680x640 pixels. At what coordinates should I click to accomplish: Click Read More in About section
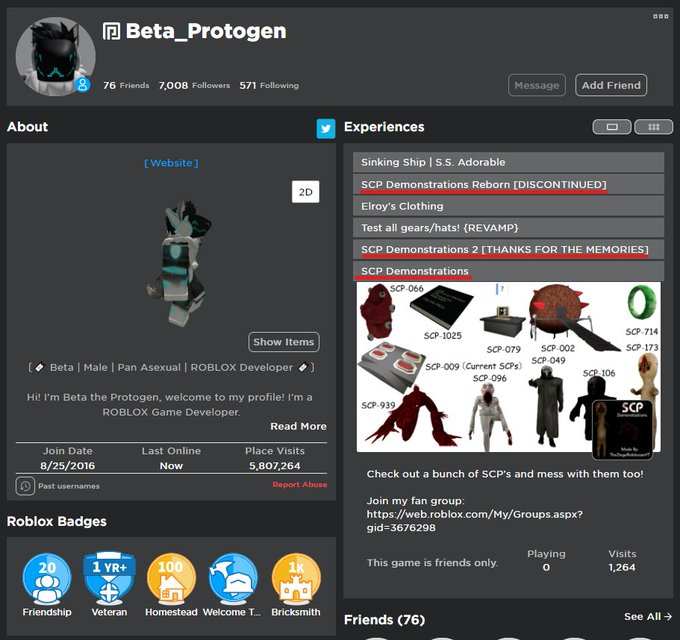tap(298, 426)
